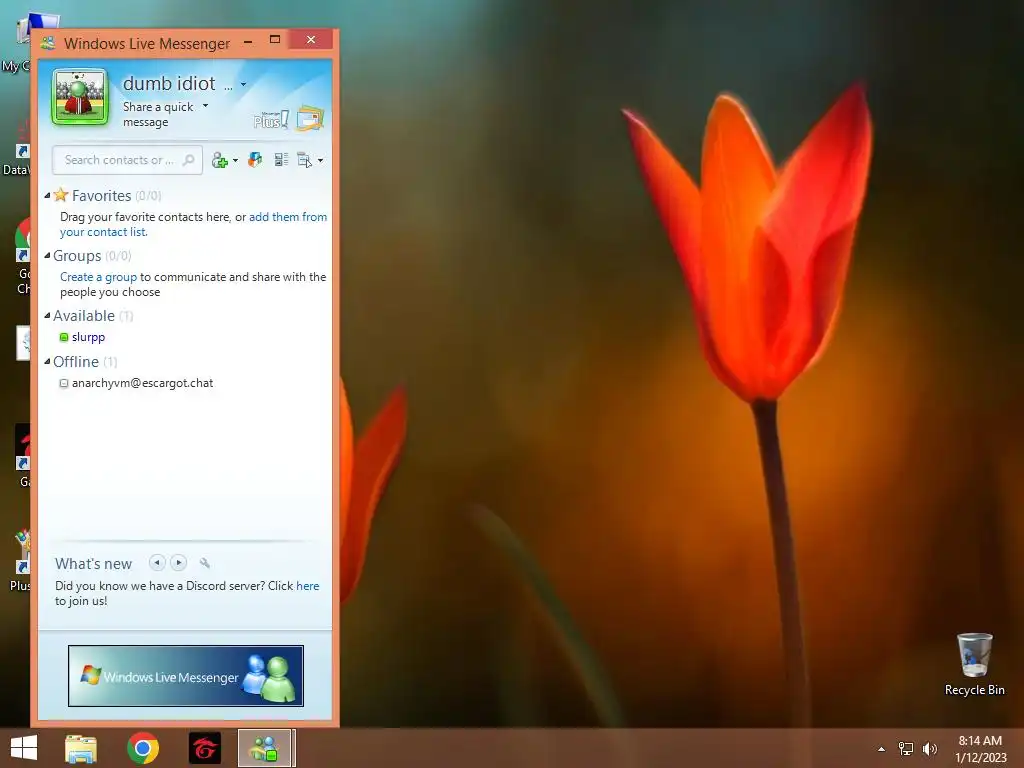Open What's new settings wrench icon

(204, 563)
